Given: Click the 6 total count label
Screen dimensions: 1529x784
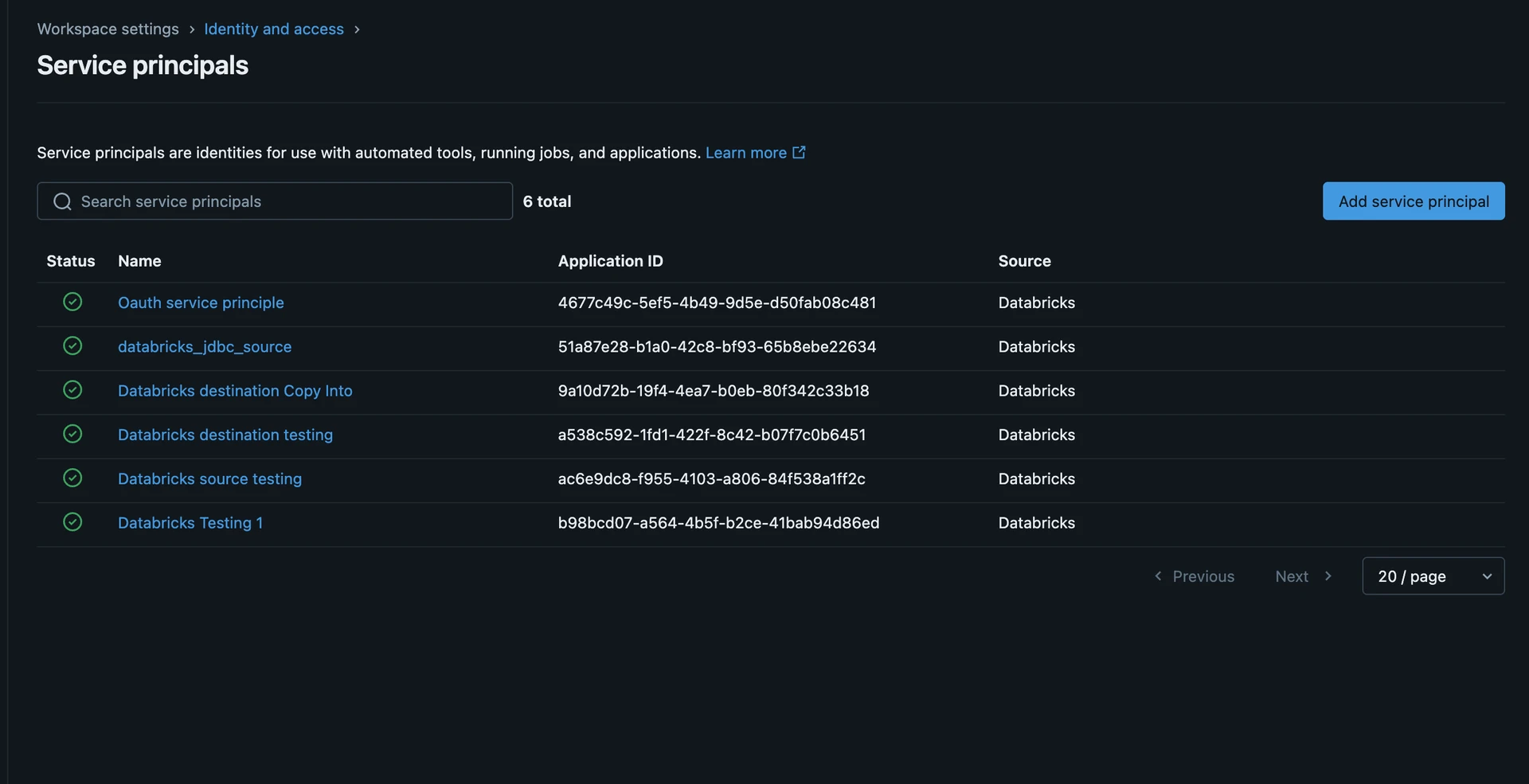Looking at the screenshot, I should click(x=547, y=201).
